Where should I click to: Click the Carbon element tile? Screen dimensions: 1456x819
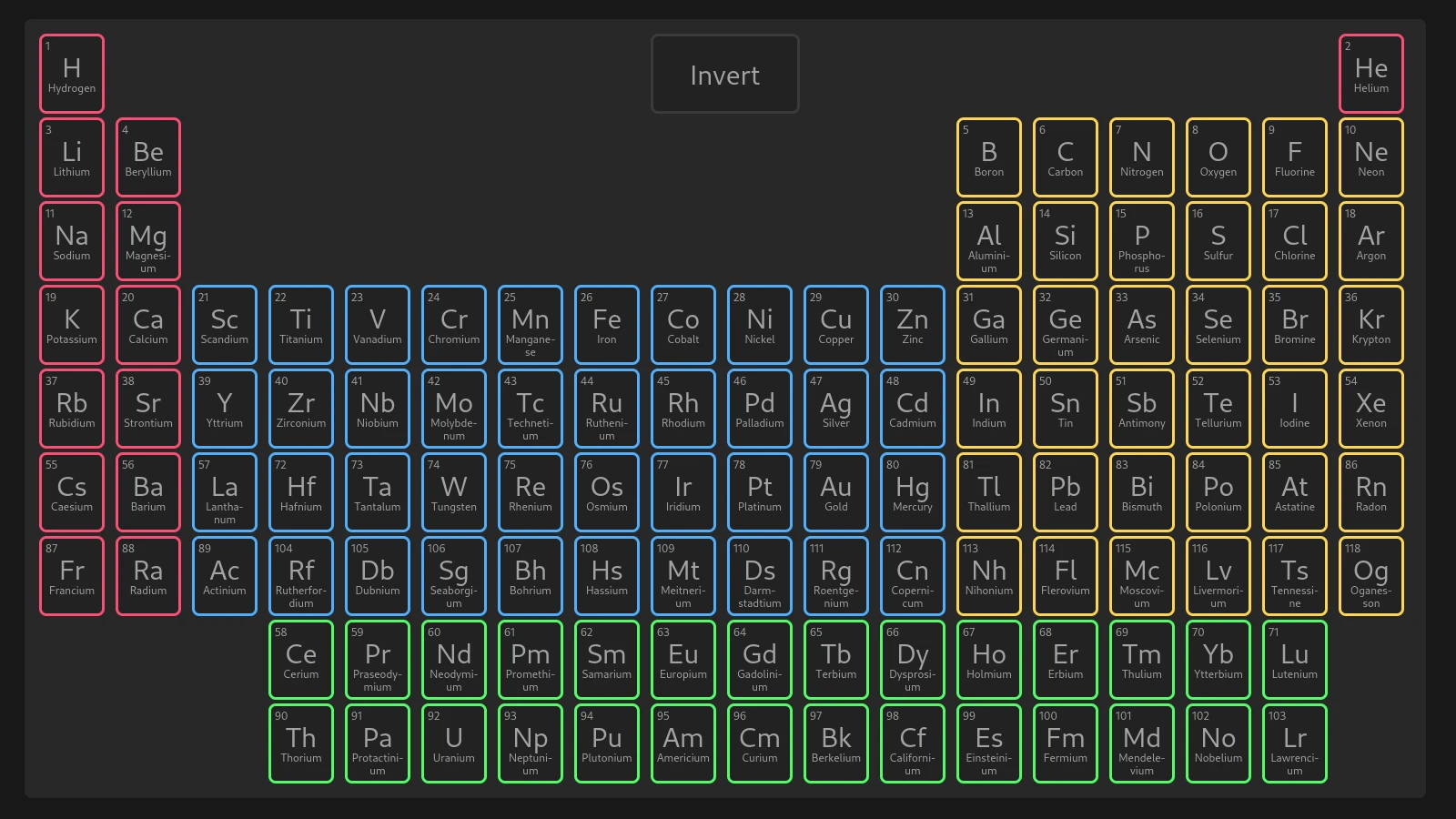pos(1066,157)
